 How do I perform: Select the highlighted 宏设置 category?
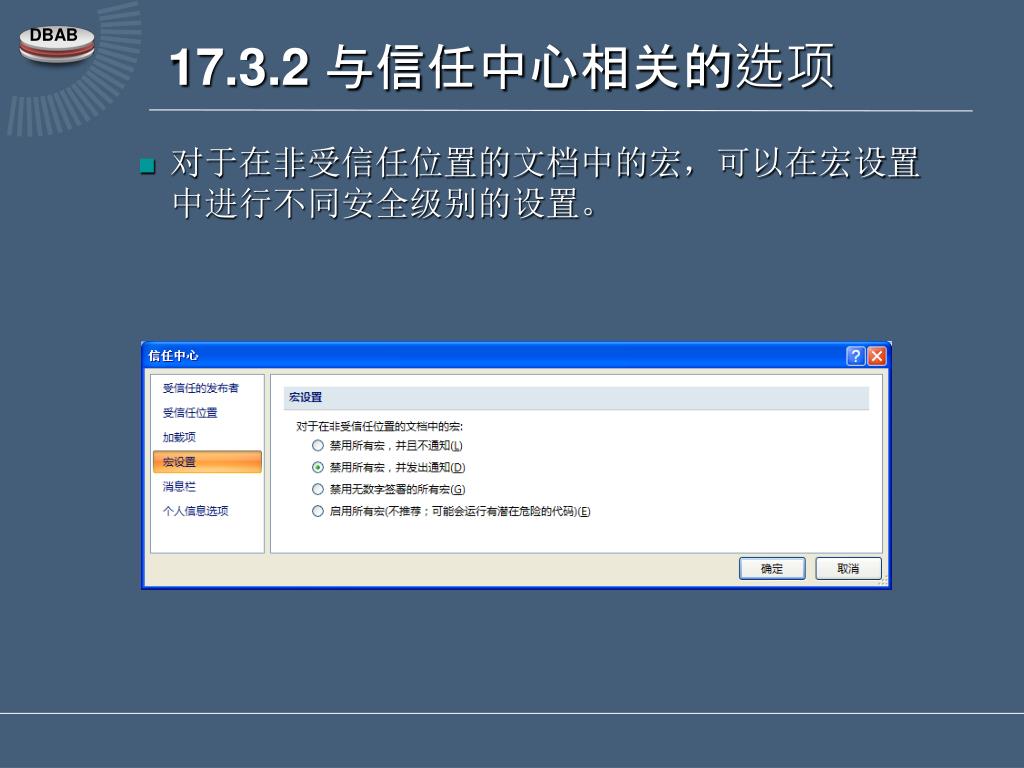coord(207,462)
